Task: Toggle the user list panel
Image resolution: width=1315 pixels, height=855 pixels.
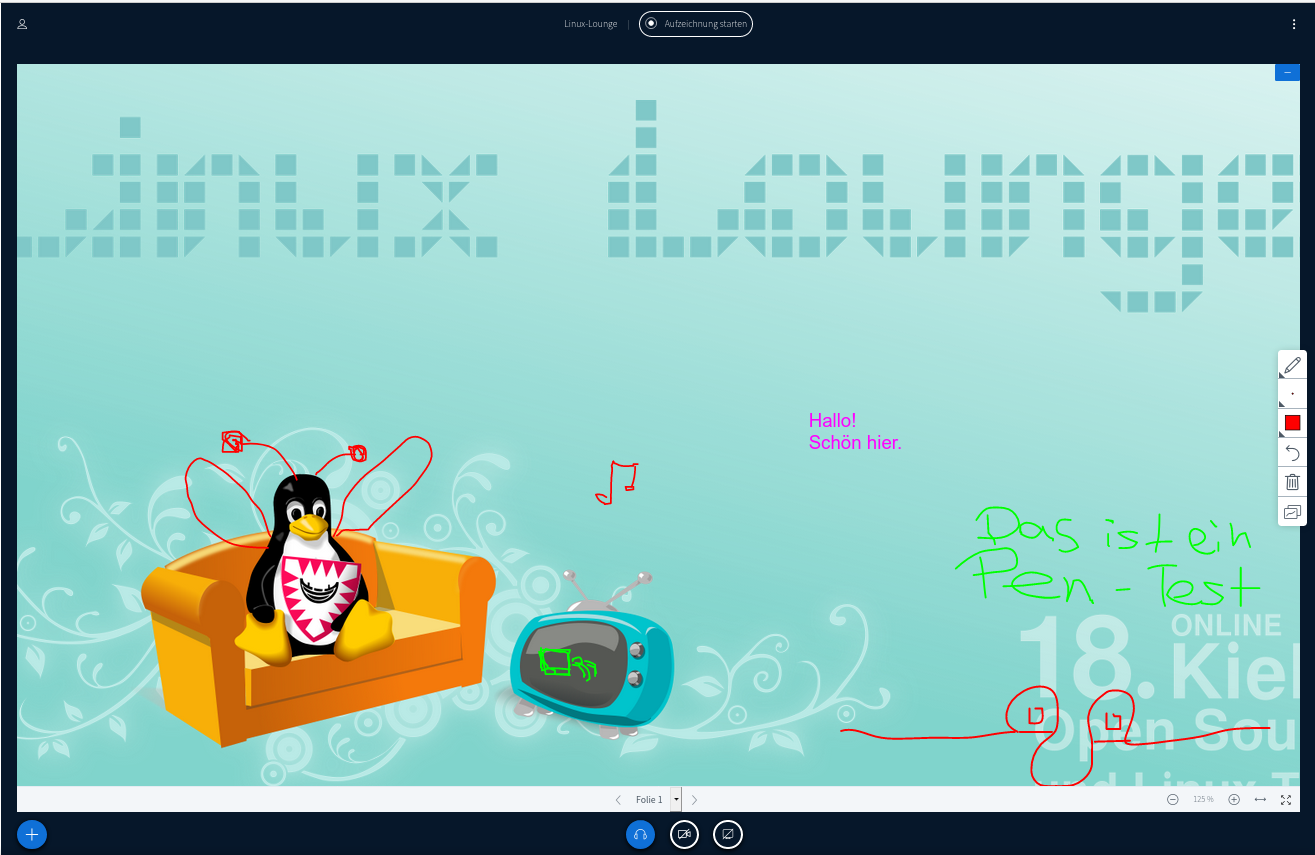Action: pyautogui.click(x=22, y=24)
